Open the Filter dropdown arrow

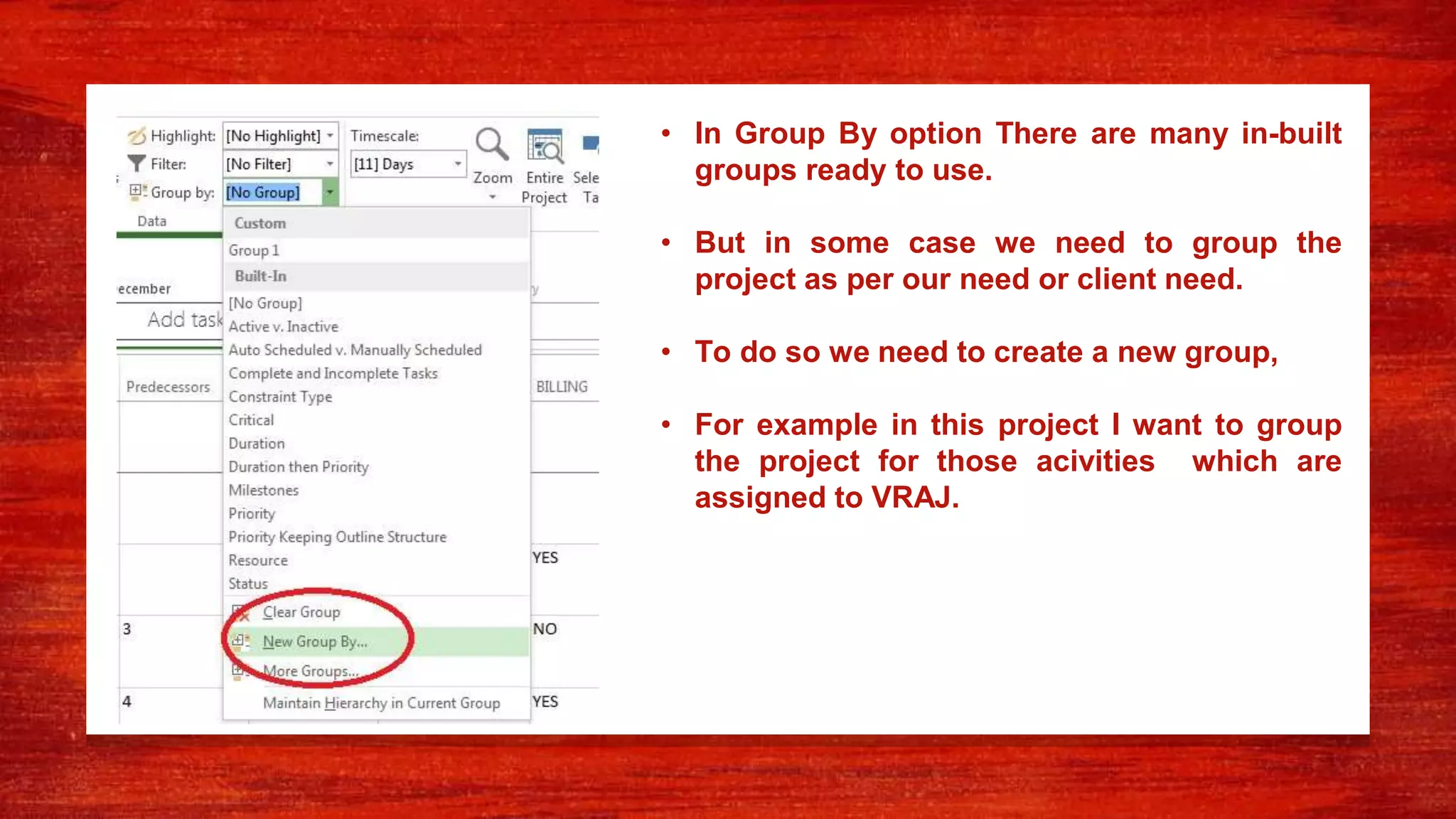[x=330, y=164]
